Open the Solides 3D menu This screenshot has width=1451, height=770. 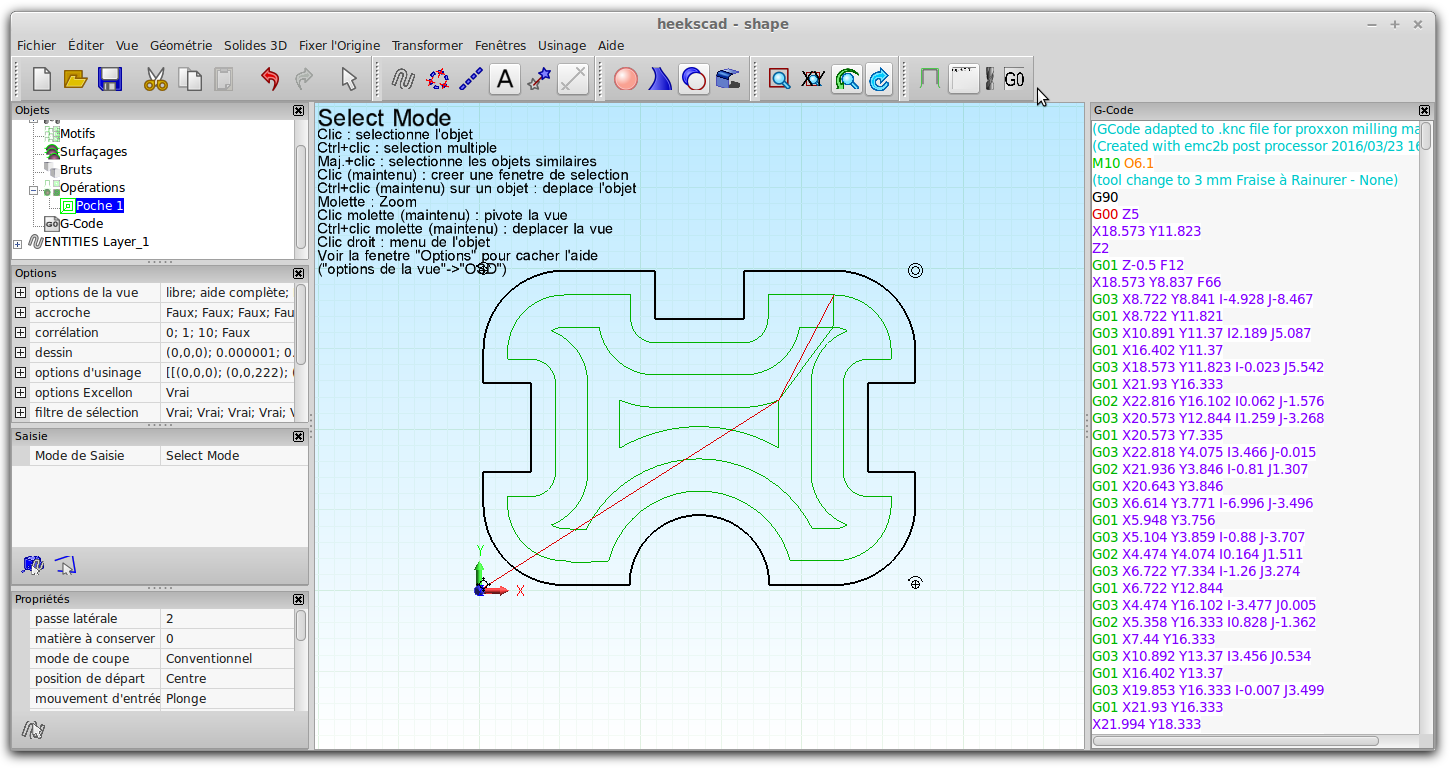255,45
